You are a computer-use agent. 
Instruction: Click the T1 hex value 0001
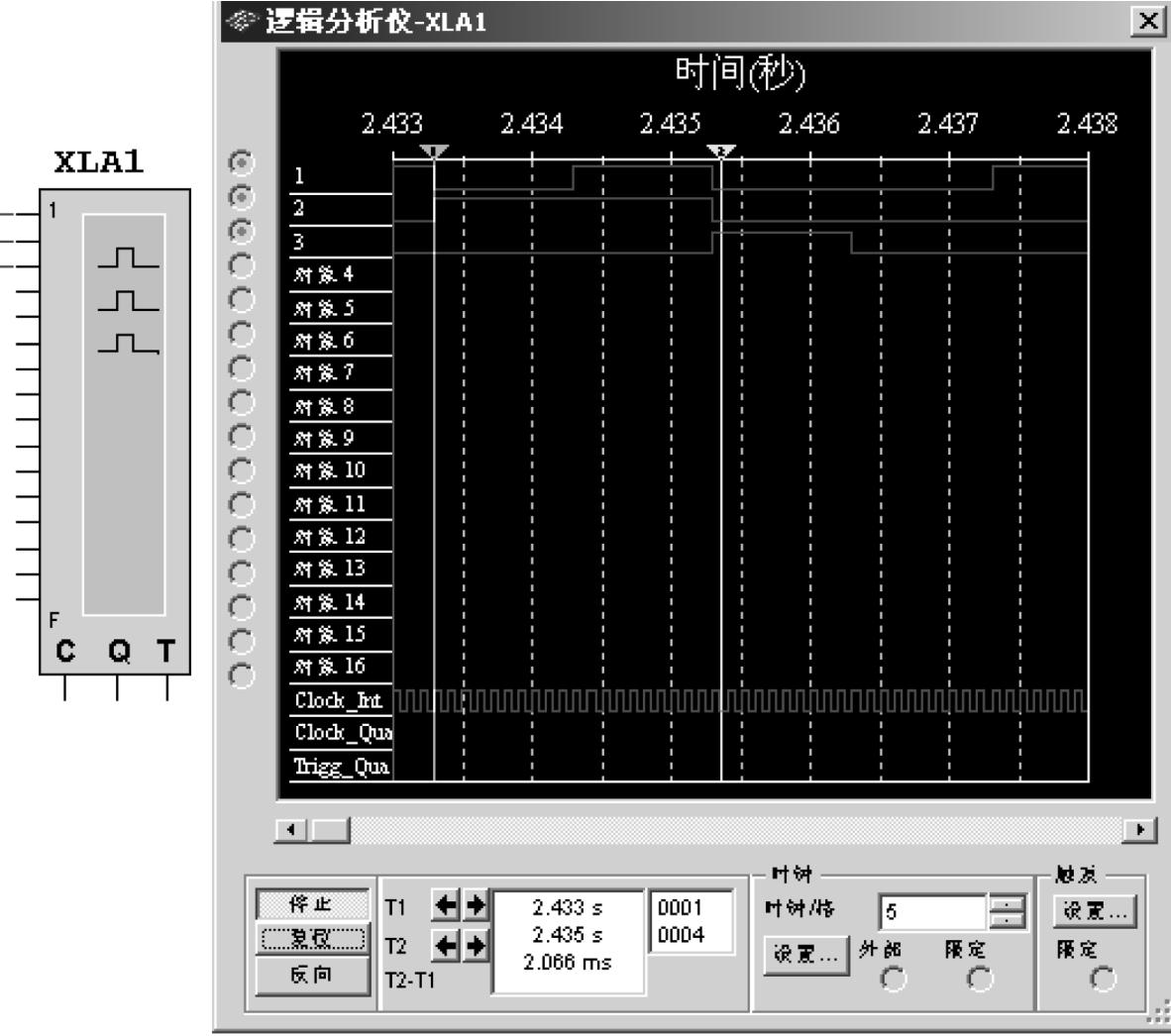680,907
